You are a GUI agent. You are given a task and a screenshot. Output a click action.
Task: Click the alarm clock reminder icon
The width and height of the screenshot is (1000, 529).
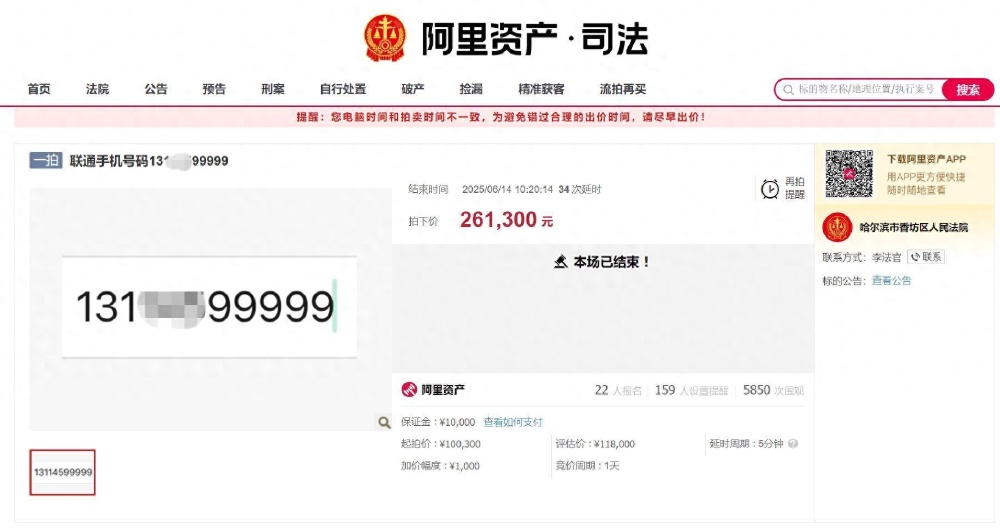click(x=770, y=189)
